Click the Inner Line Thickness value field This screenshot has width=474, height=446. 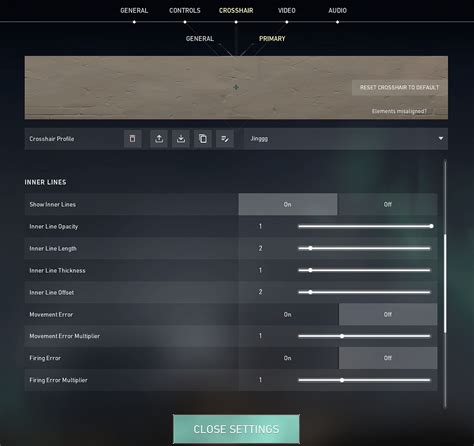[x=260, y=270]
